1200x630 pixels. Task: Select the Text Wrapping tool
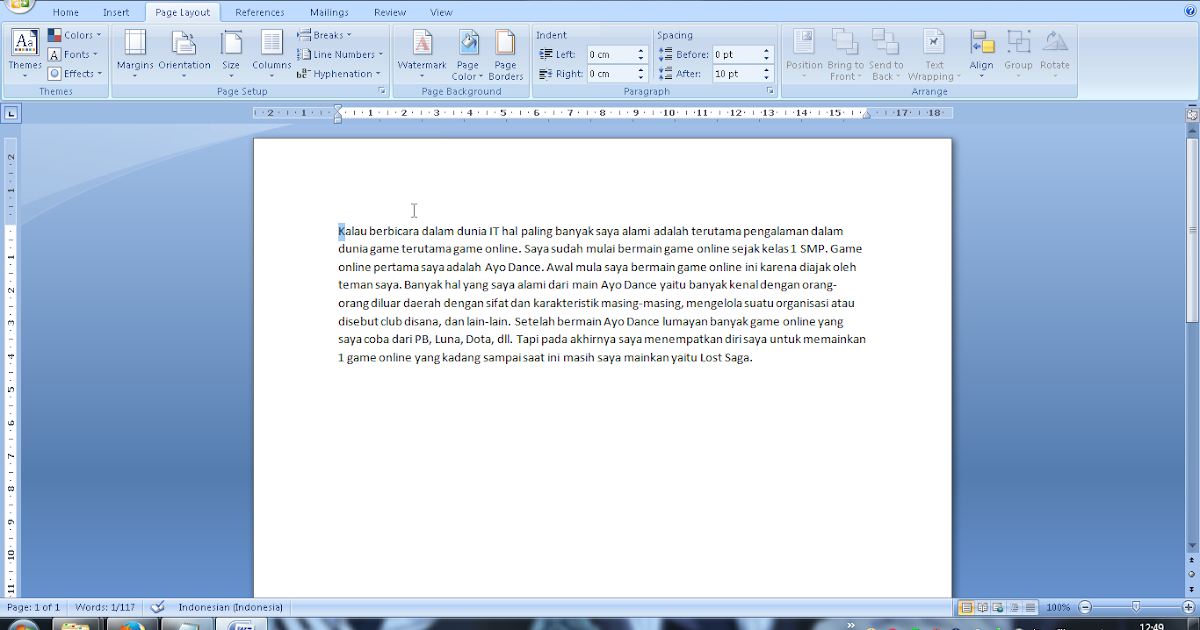click(933, 54)
